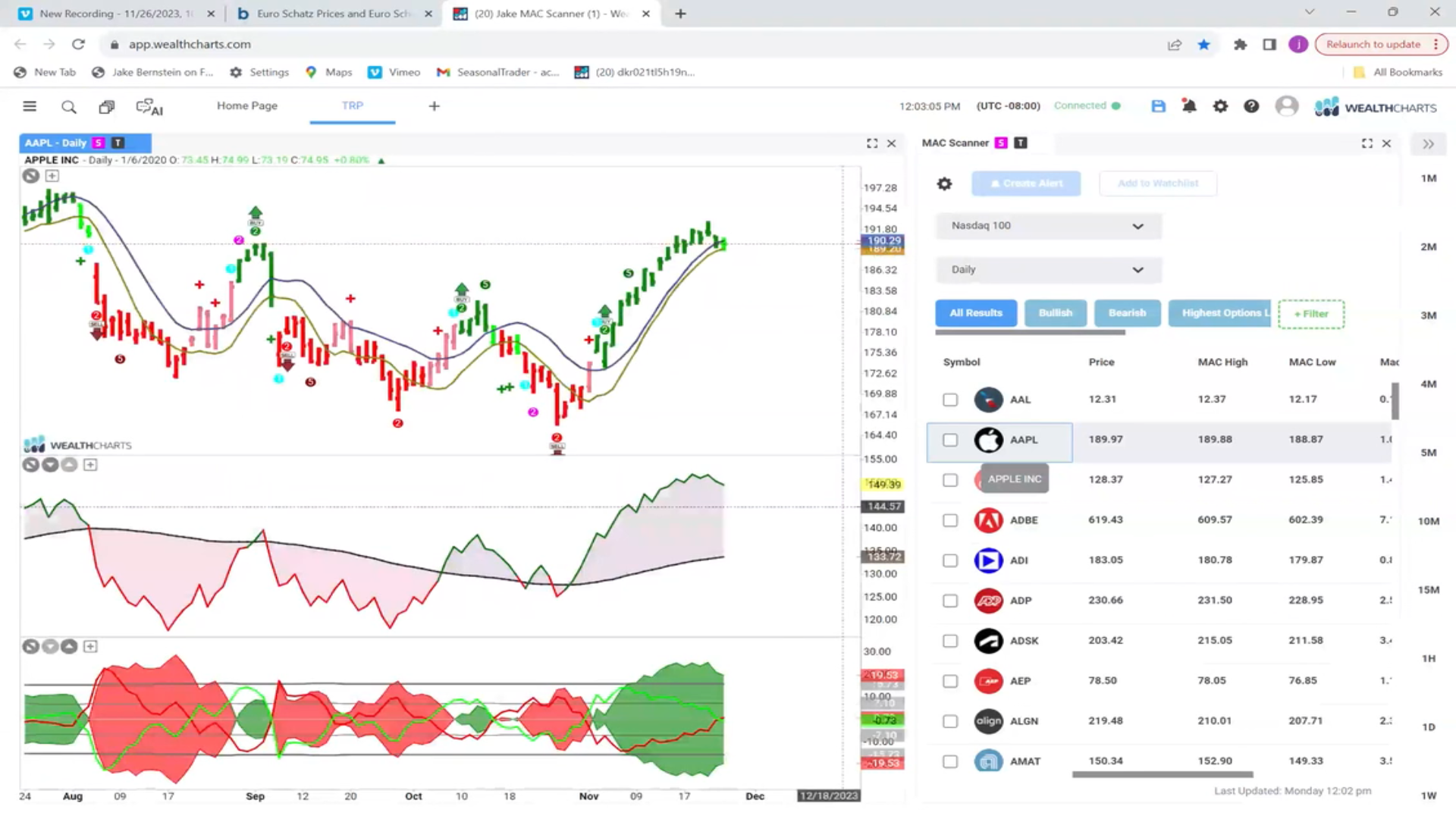Select the Bearish filter tab
The width and height of the screenshot is (1456, 819).
(1127, 313)
